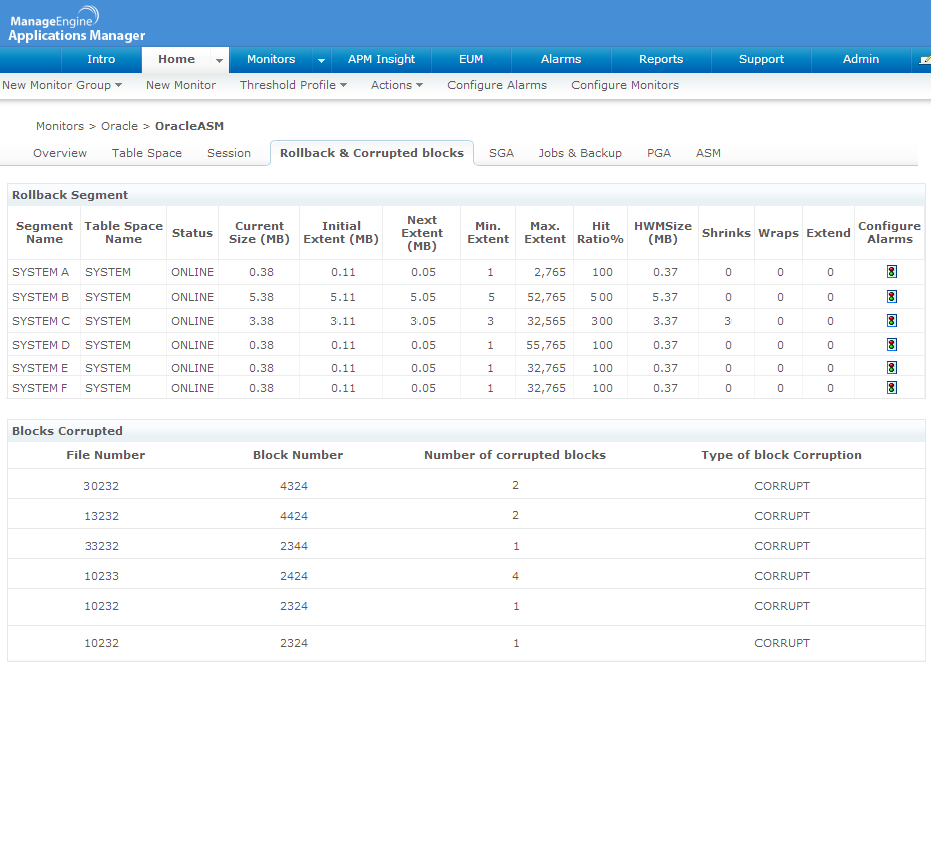The width and height of the screenshot is (931, 860).
Task: Open the Jobs & Backup tab
Action: click(580, 153)
